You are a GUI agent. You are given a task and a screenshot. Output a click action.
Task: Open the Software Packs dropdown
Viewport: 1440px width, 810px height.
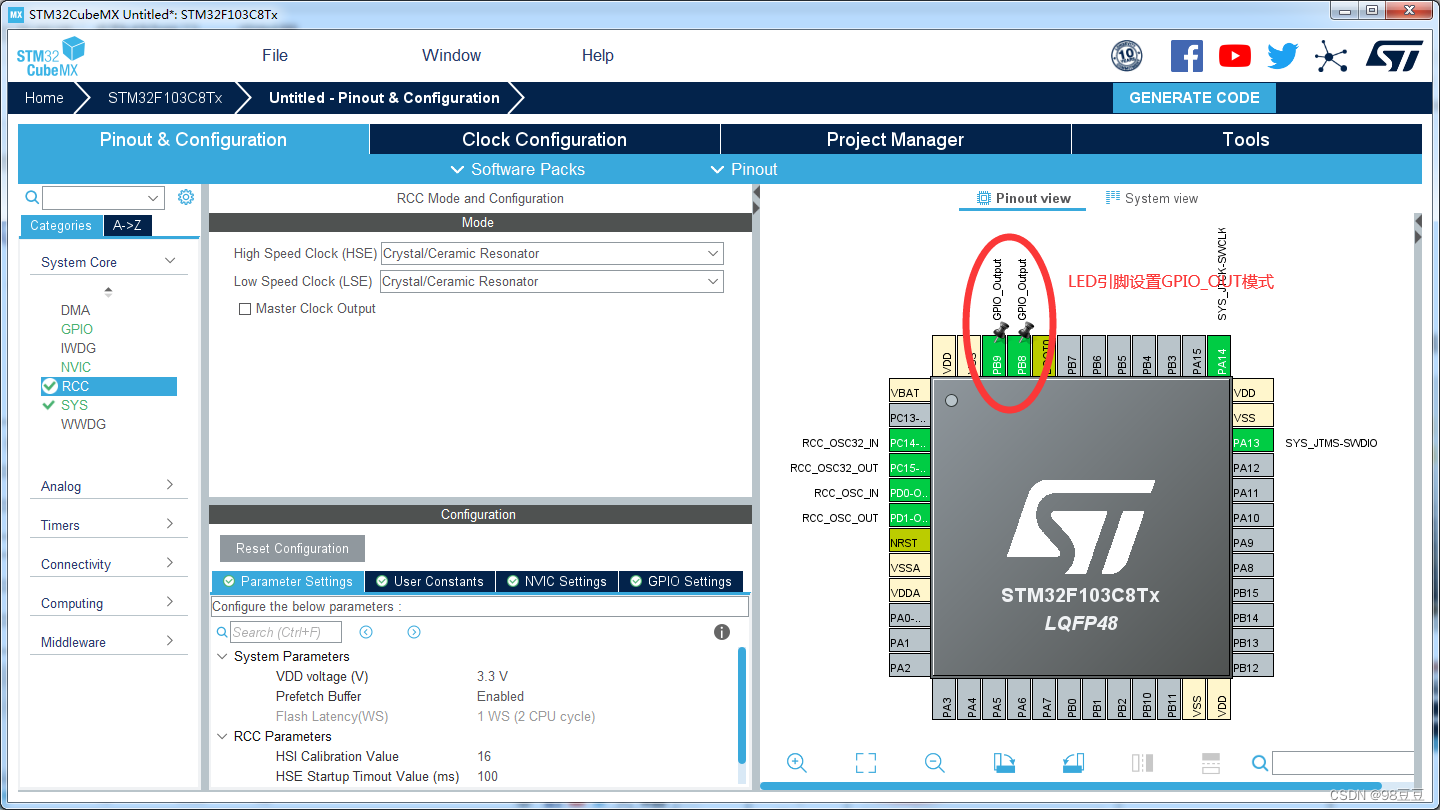(518, 169)
